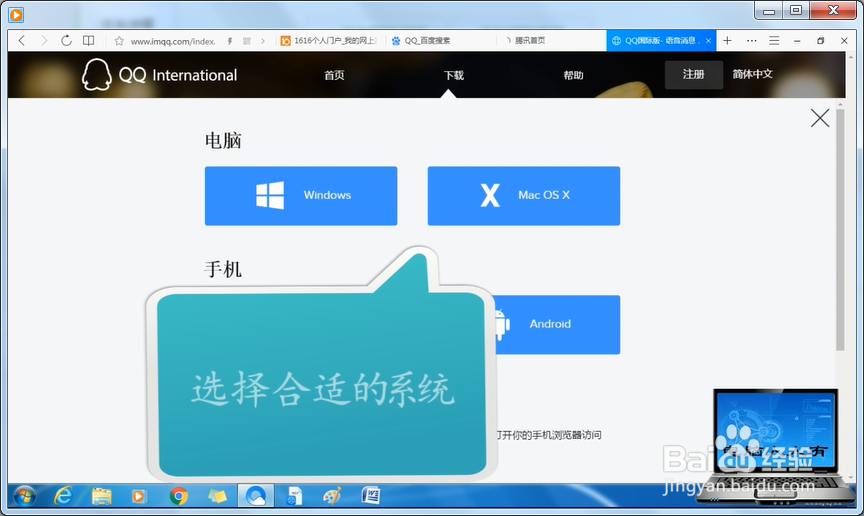Click the lightning bolt icon in address bar
Image resolution: width=864 pixels, height=516 pixels.
click(x=230, y=41)
